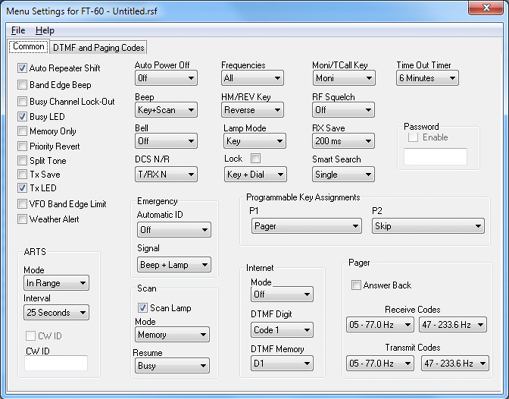Close the Menu Settings window
The height and width of the screenshot is (399, 509).
(486, 8)
